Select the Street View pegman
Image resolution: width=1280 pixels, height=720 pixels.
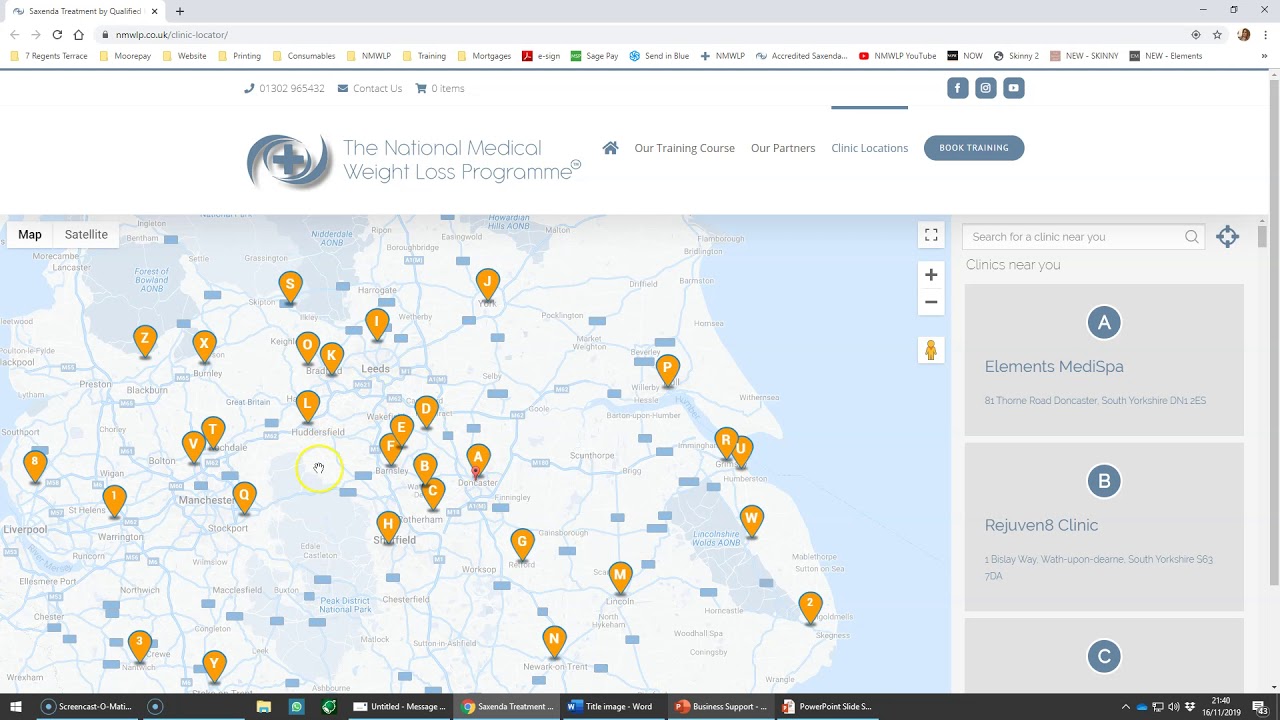931,350
